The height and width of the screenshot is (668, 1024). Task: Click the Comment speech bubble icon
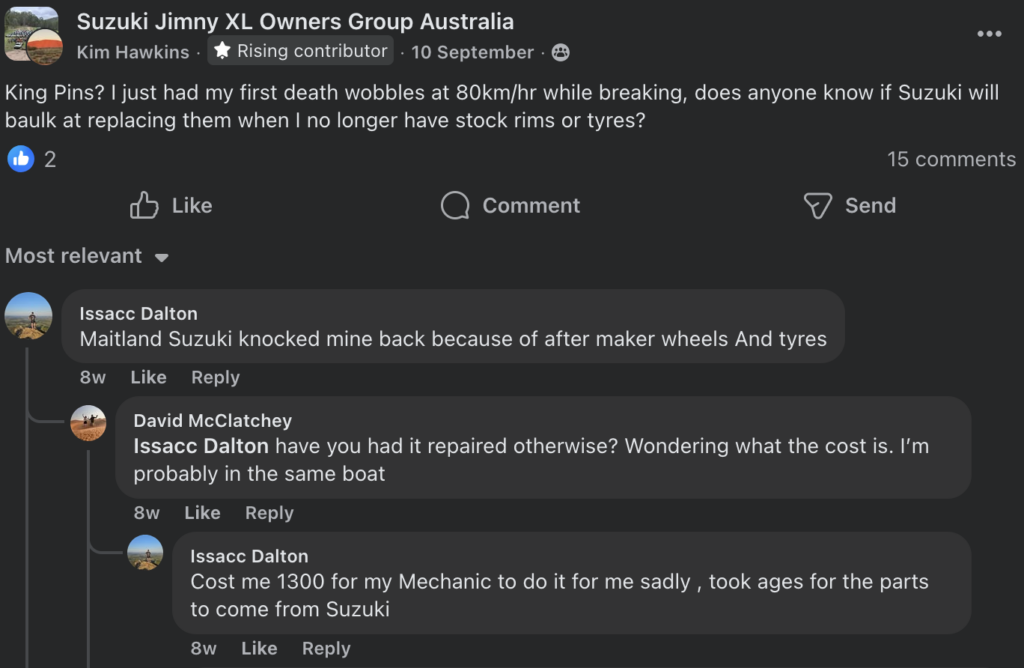click(455, 206)
